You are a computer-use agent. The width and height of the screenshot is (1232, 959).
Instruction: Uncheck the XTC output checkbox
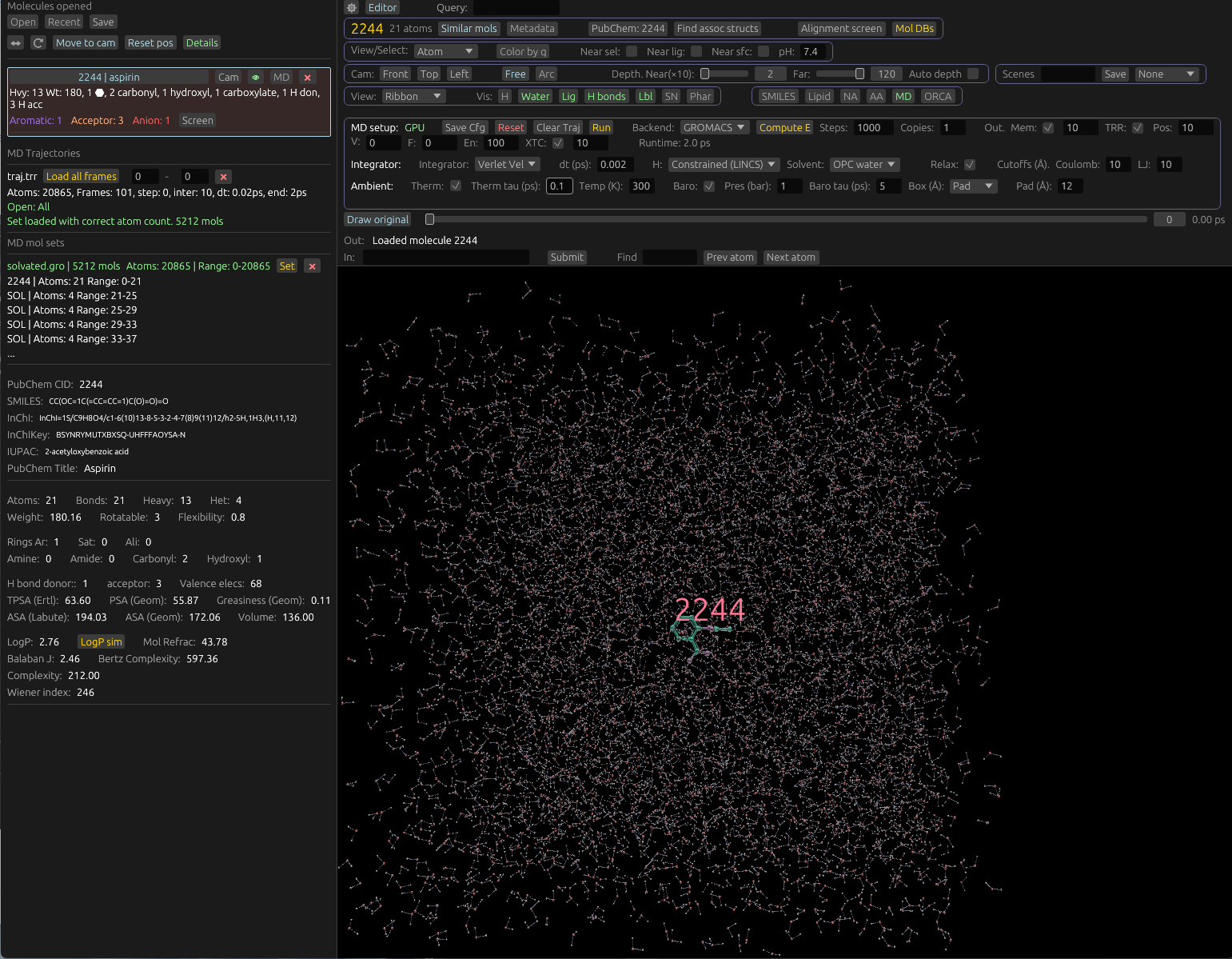[558, 143]
